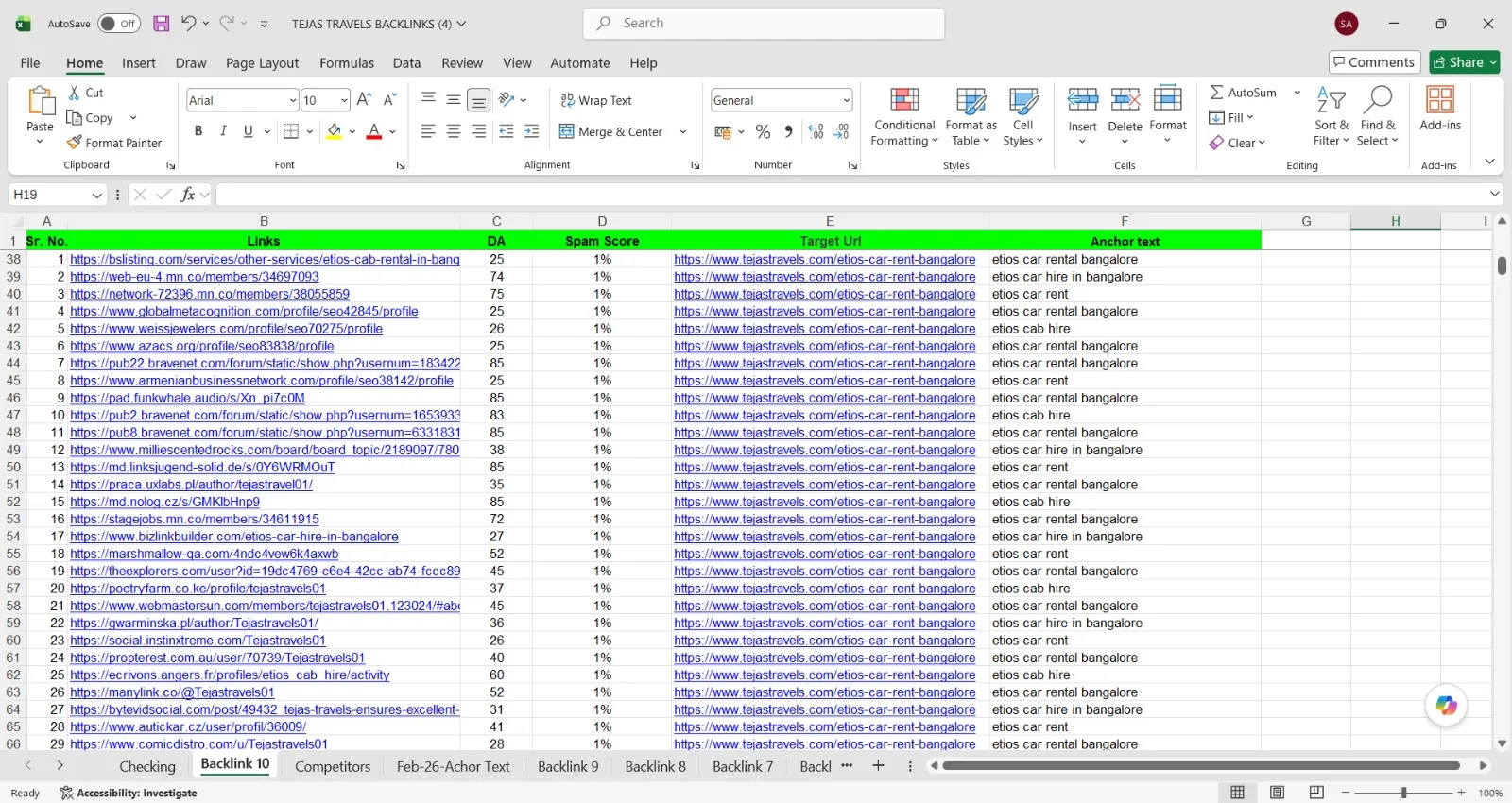Expand Merge & Center options arrow

(682, 132)
